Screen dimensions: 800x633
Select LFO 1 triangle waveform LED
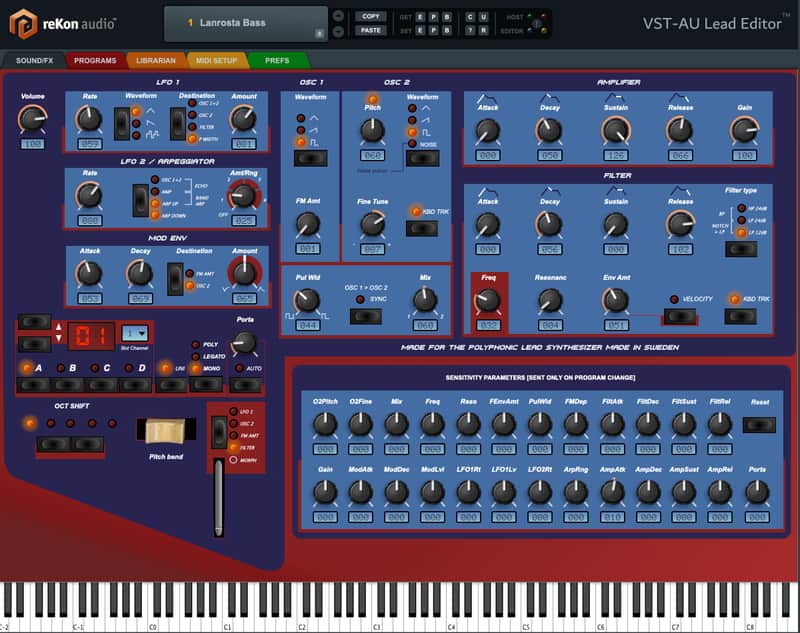(136, 111)
